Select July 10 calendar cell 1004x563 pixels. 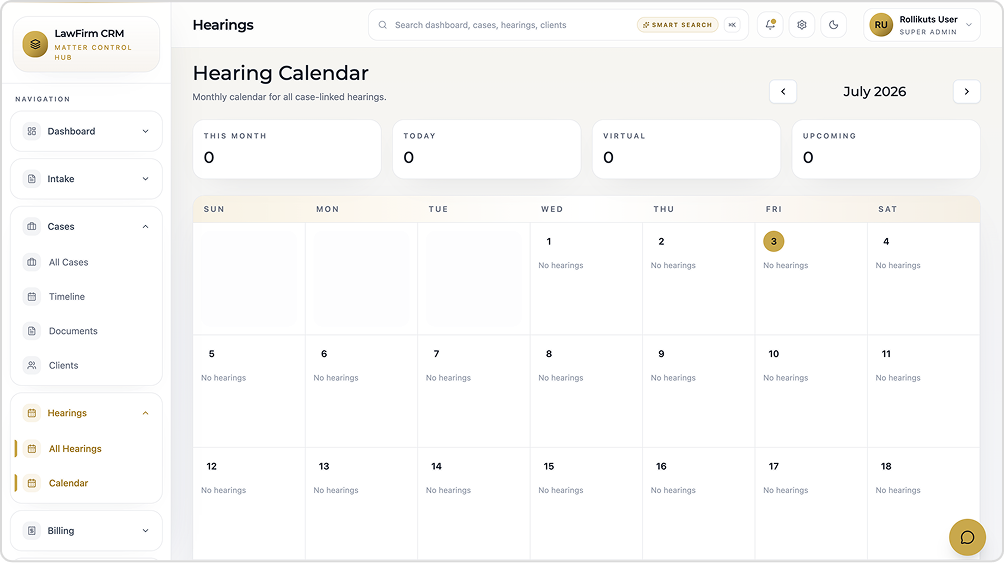click(811, 391)
